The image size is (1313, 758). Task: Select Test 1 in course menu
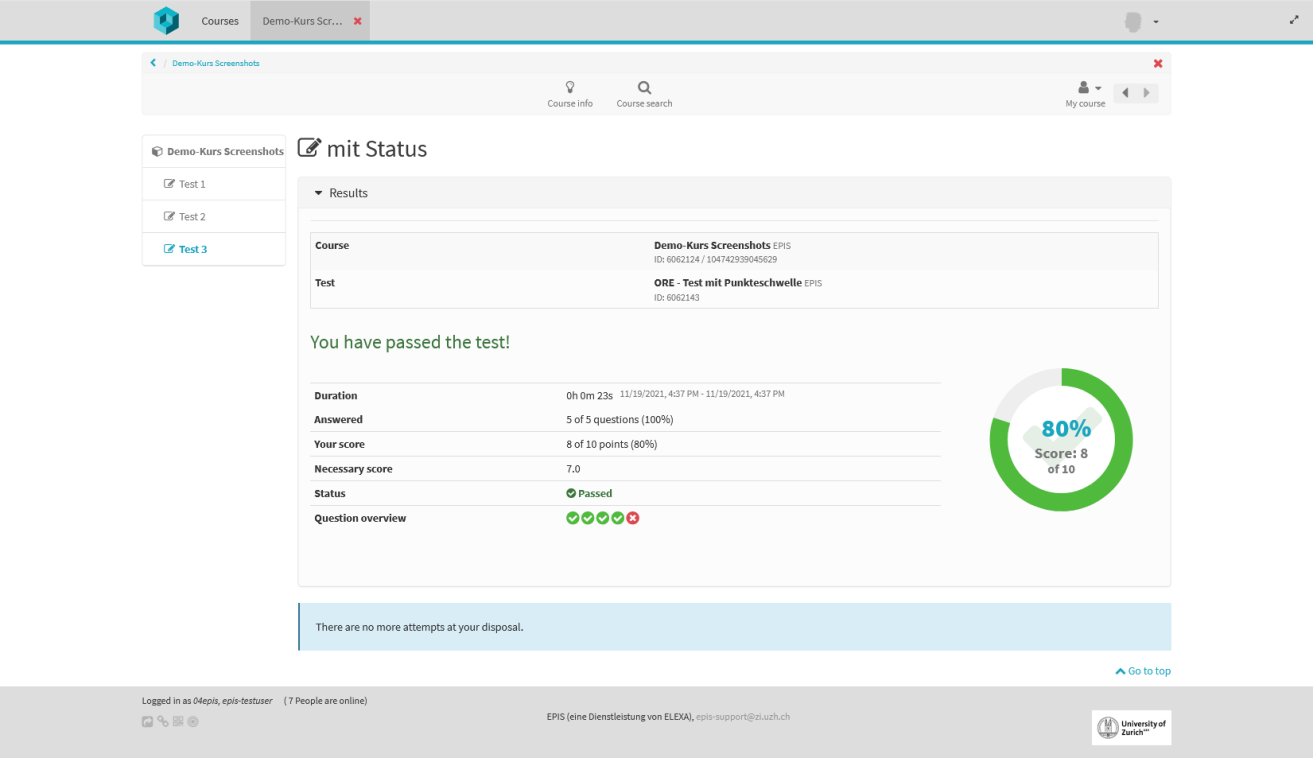pos(192,184)
